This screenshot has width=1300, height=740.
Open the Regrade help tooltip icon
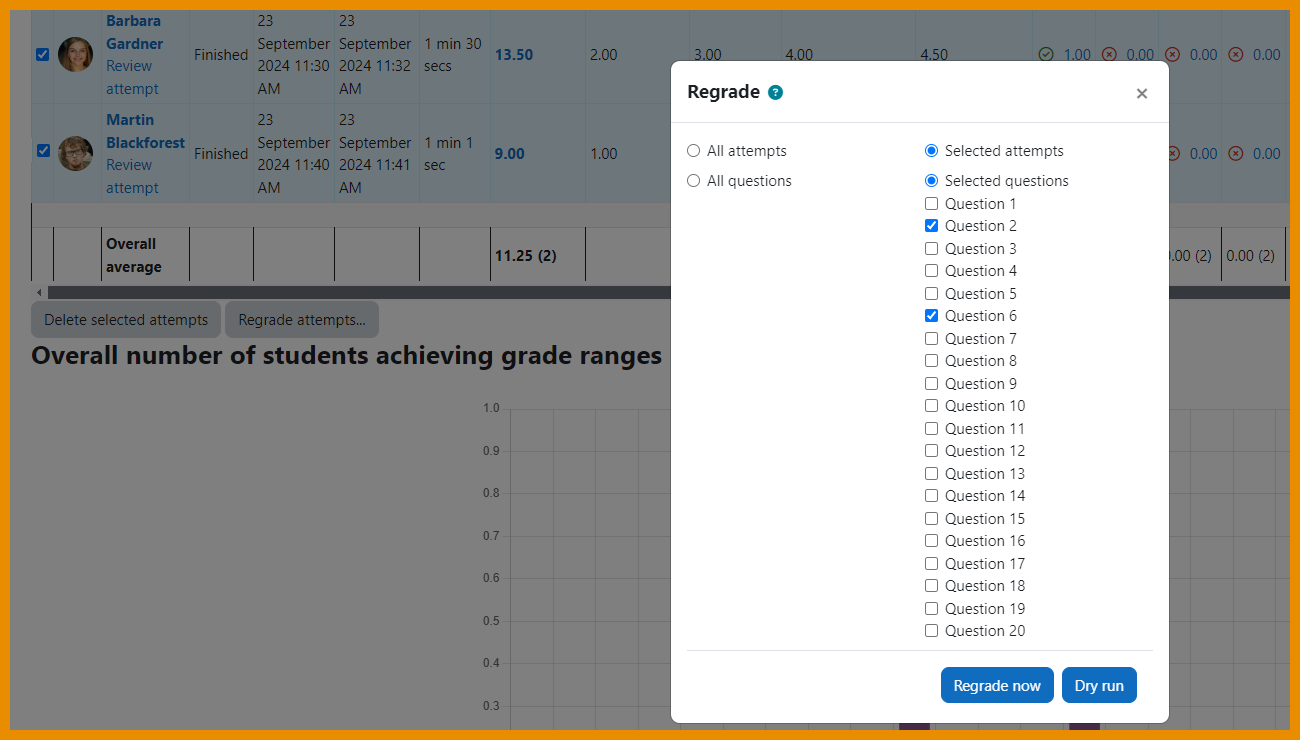tap(775, 91)
